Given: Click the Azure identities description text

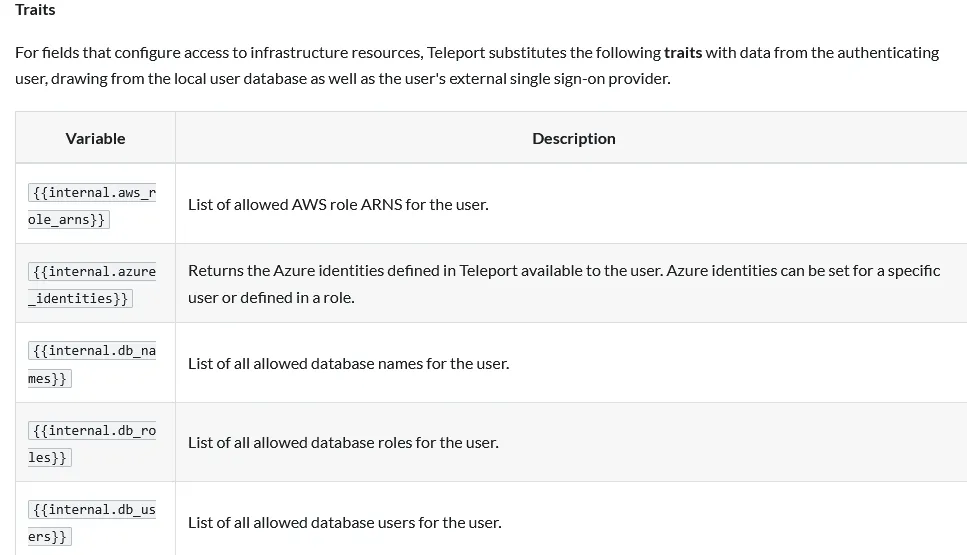Looking at the screenshot, I should tap(564, 271).
